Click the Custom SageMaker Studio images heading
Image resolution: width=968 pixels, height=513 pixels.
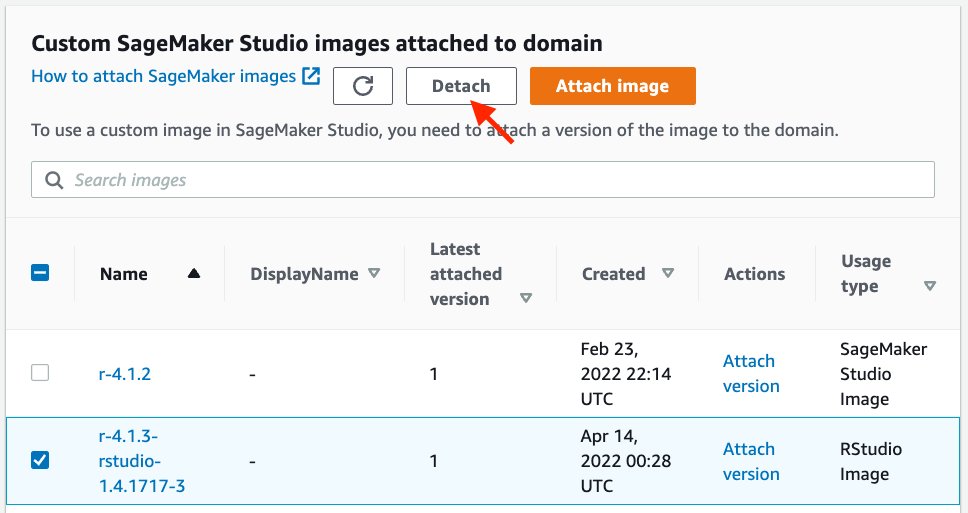317,43
